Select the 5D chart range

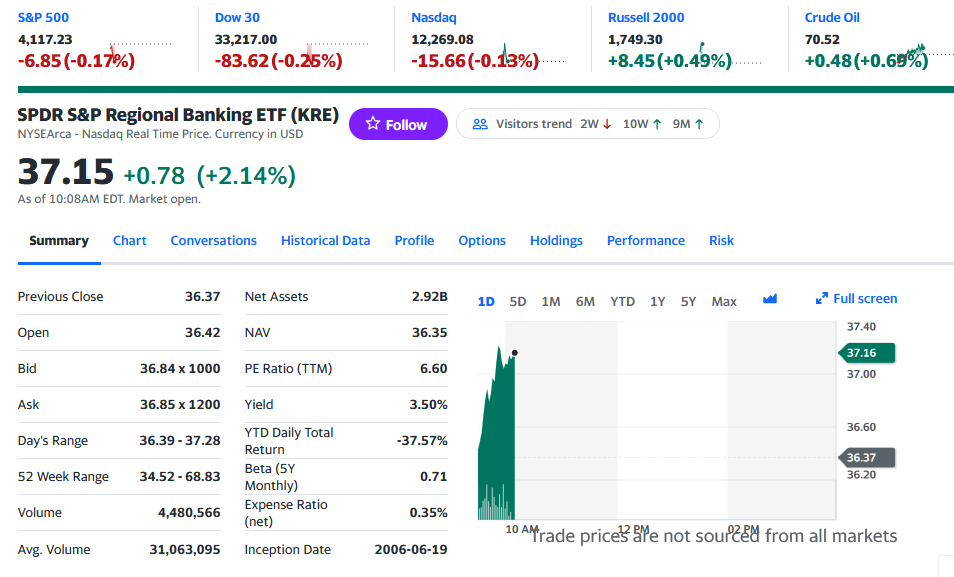click(x=518, y=301)
